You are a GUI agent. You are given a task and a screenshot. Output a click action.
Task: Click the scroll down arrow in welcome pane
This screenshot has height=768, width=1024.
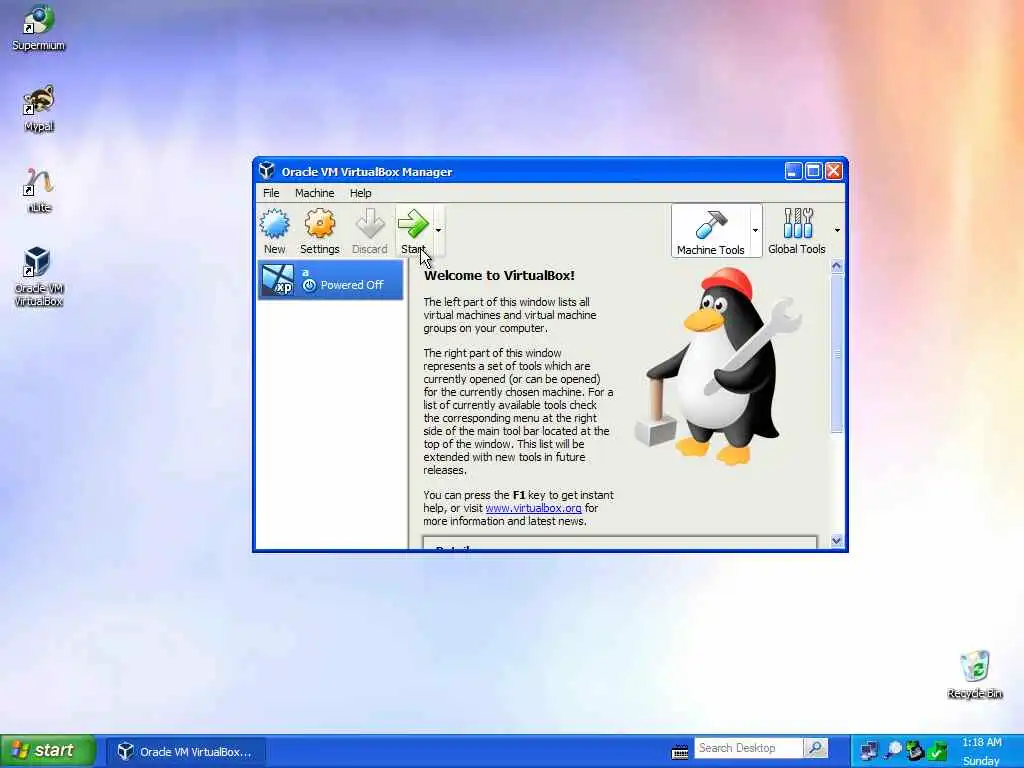837,541
